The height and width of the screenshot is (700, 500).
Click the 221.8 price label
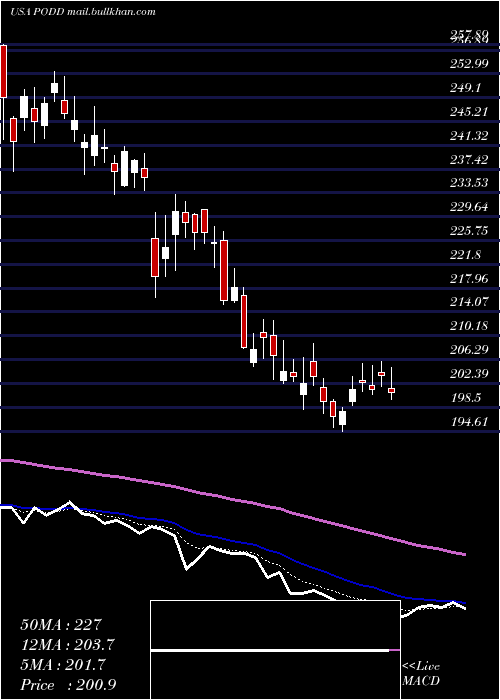[x=466, y=255]
